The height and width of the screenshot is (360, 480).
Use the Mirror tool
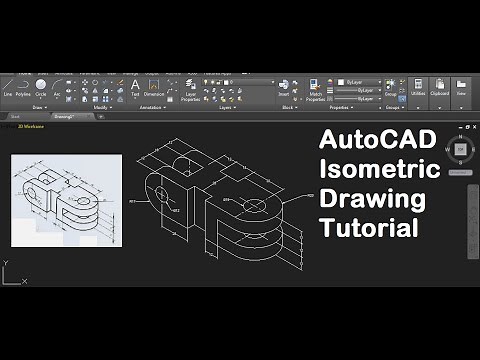[95, 90]
